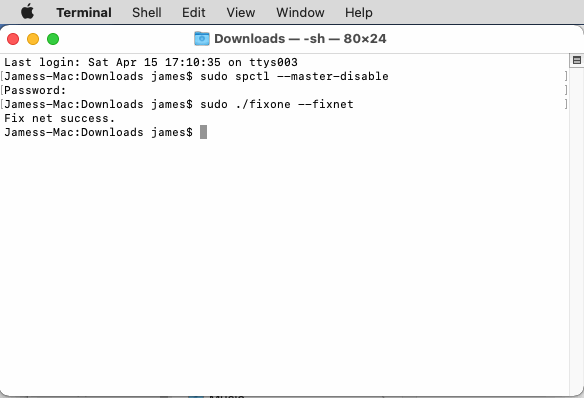This screenshot has width=584, height=398.
Task: Open the Shell menu
Action: tap(147, 13)
